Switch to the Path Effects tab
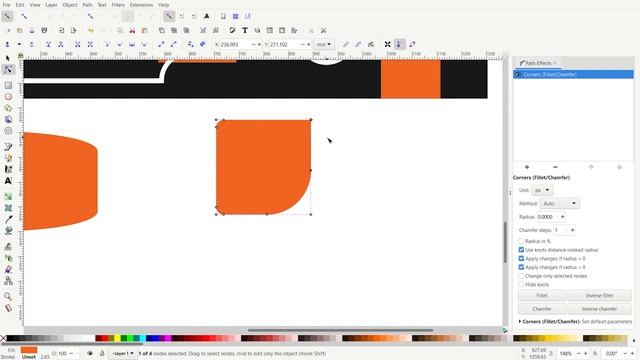The height and width of the screenshot is (360, 640). click(538, 63)
